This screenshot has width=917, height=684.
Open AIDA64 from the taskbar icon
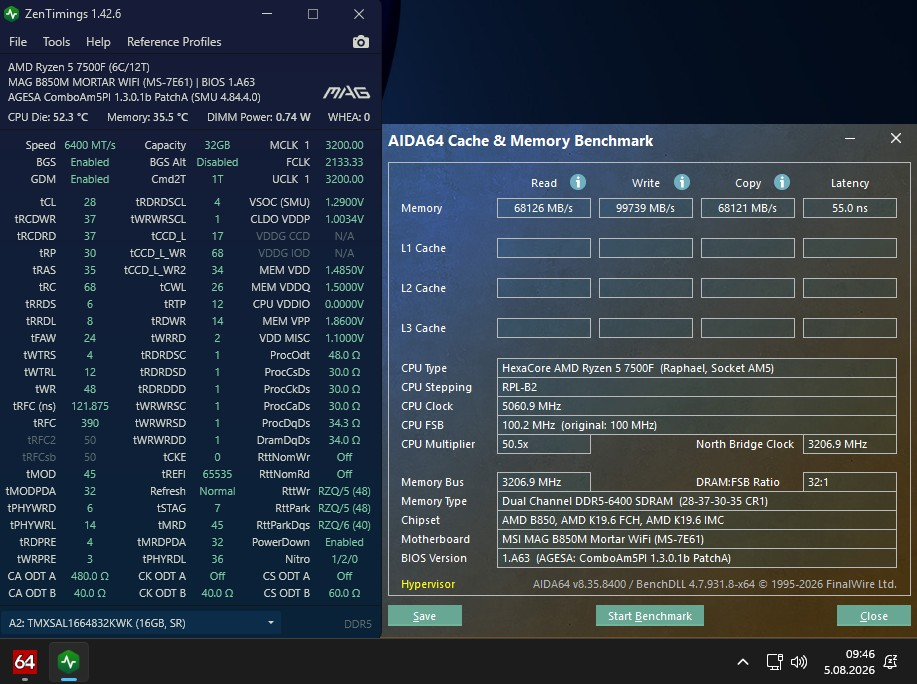point(25,662)
